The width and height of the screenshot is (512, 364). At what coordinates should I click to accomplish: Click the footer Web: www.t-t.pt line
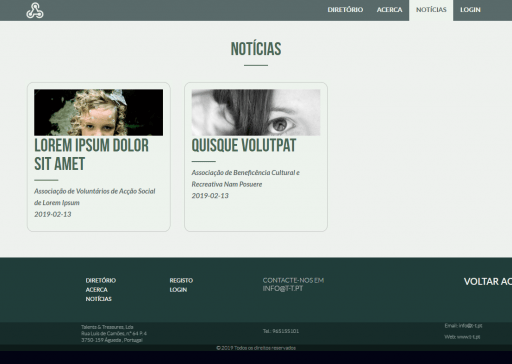tap(462, 337)
